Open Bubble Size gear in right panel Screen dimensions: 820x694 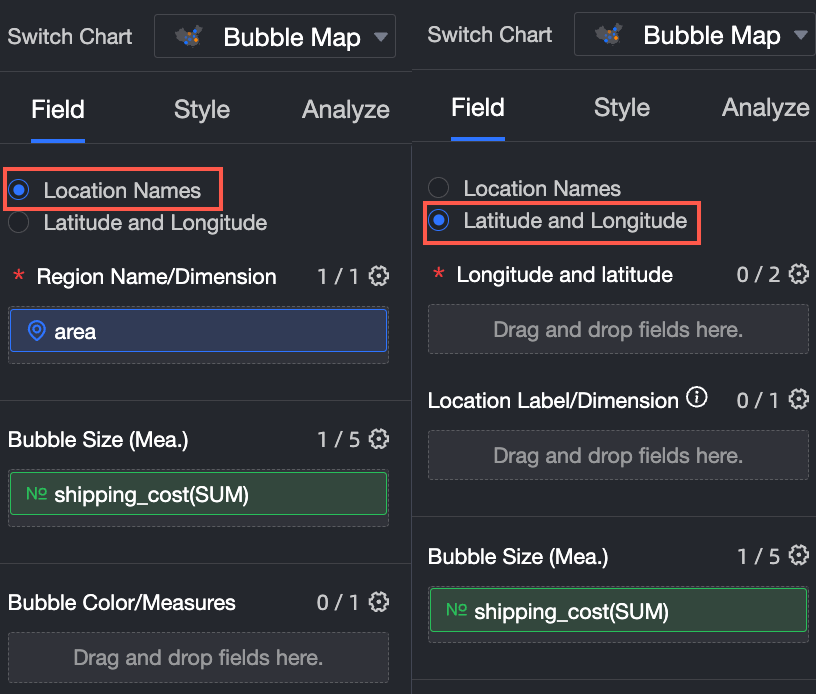[x=798, y=556]
